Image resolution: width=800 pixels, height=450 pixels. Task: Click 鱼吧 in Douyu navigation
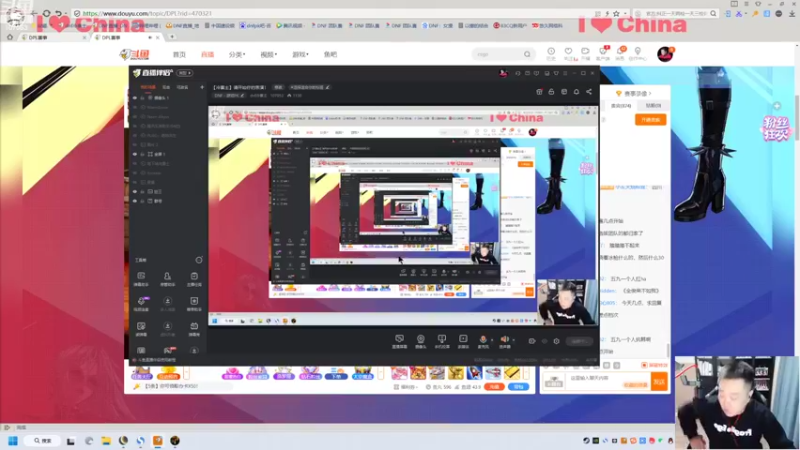point(330,54)
